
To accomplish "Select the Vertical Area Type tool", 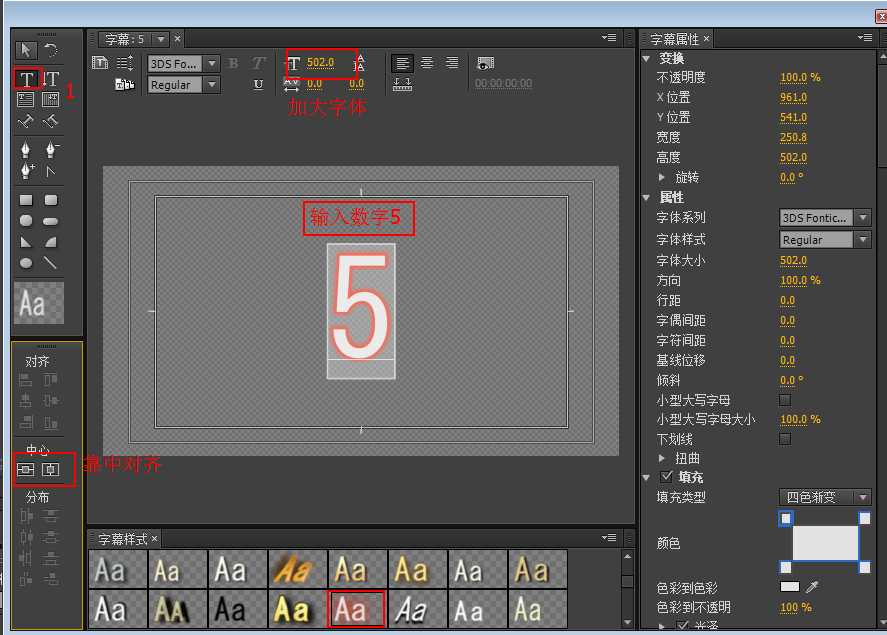I will click(x=50, y=100).
